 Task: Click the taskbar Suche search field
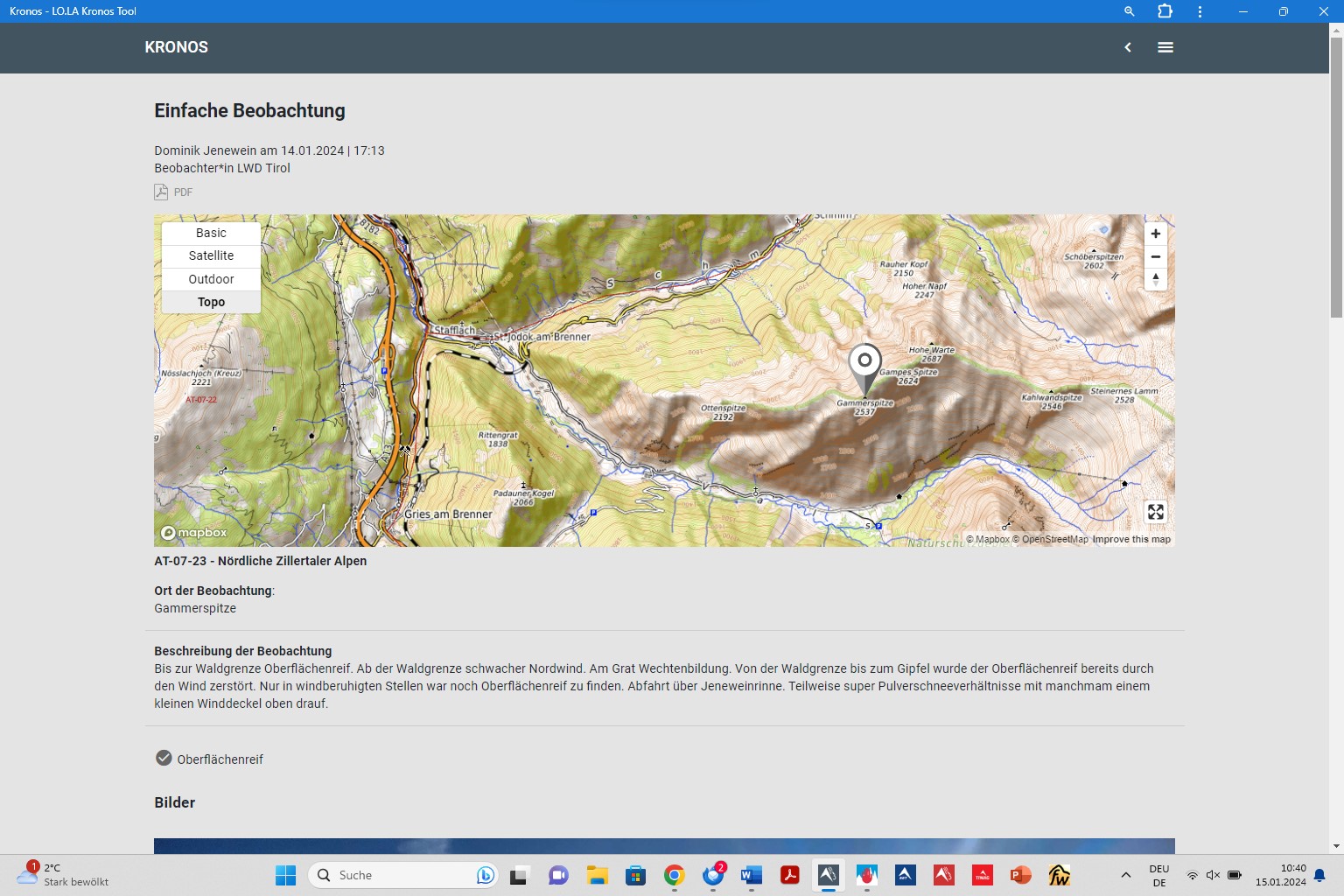(x=402, y=875)
